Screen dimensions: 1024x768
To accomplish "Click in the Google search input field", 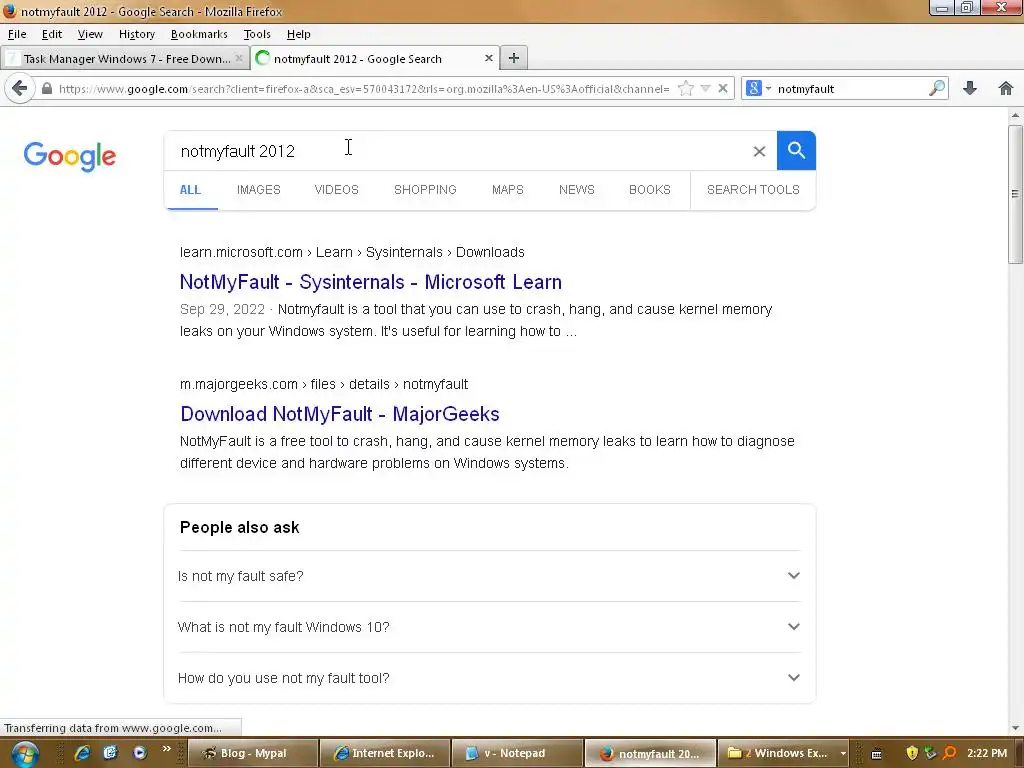I will point(457,151).
